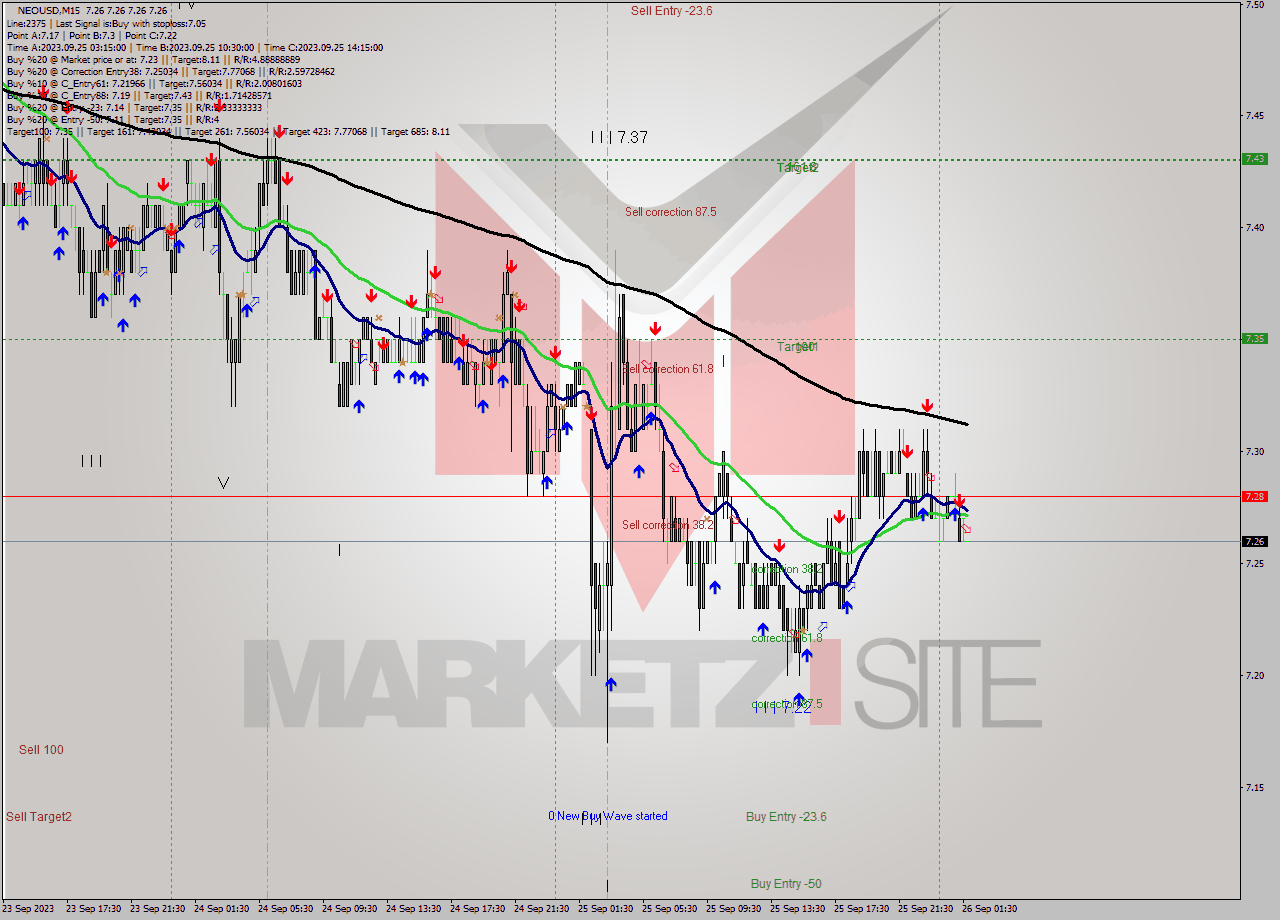The width and height of the screenshot is (1280, 920).
Task: Click the 7.20 price axis label
Action: coord(1254,676)
